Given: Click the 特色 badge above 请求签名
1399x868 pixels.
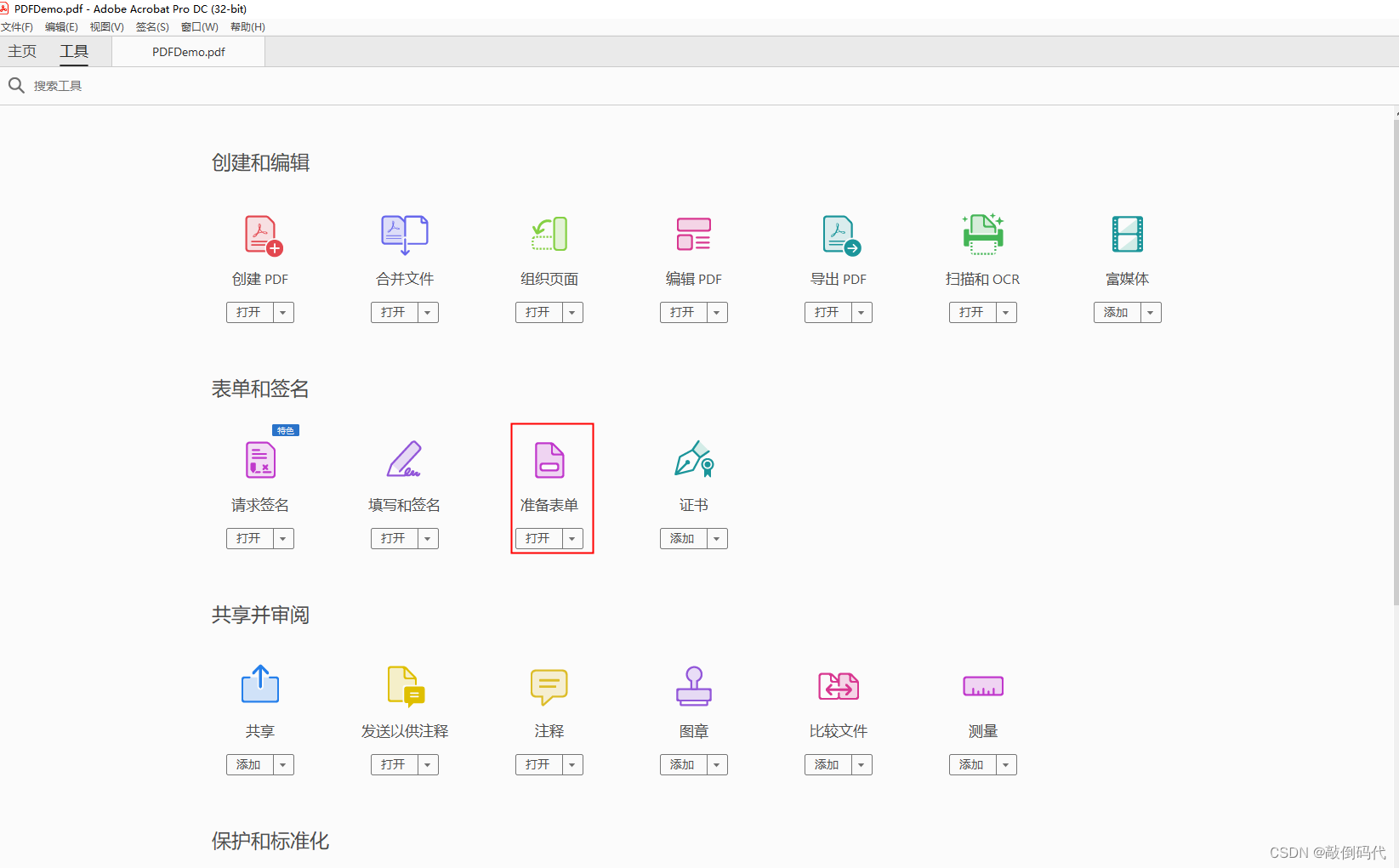Looking at the screenshot, I should click(286, 430).
